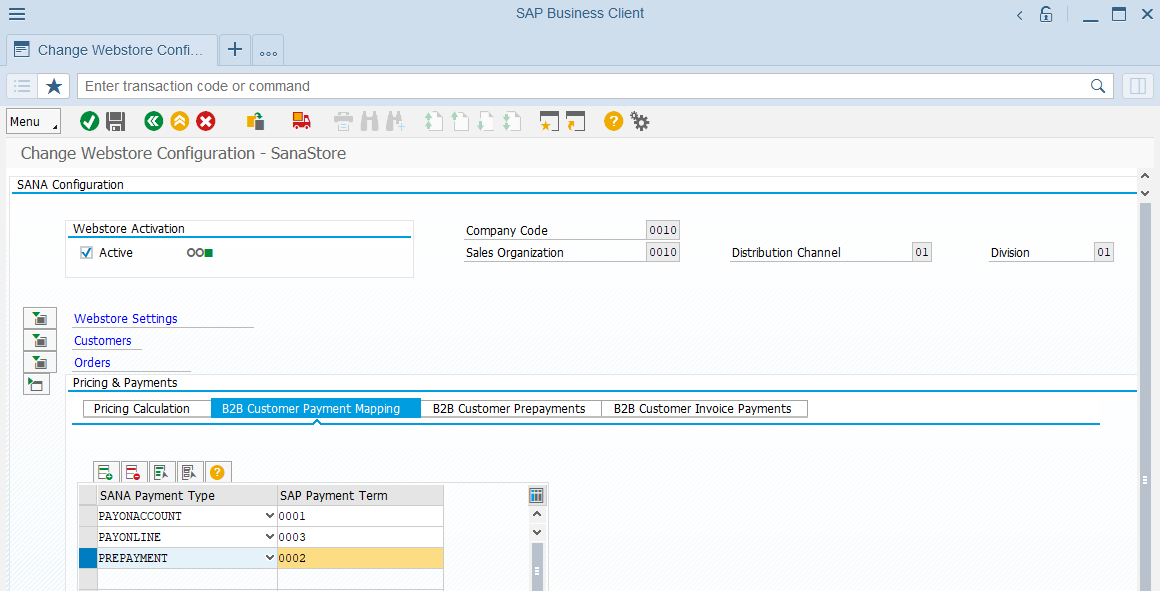Click the new session window star icon
The width and height of the screenshot is (1160, 591).
(549, 121)
